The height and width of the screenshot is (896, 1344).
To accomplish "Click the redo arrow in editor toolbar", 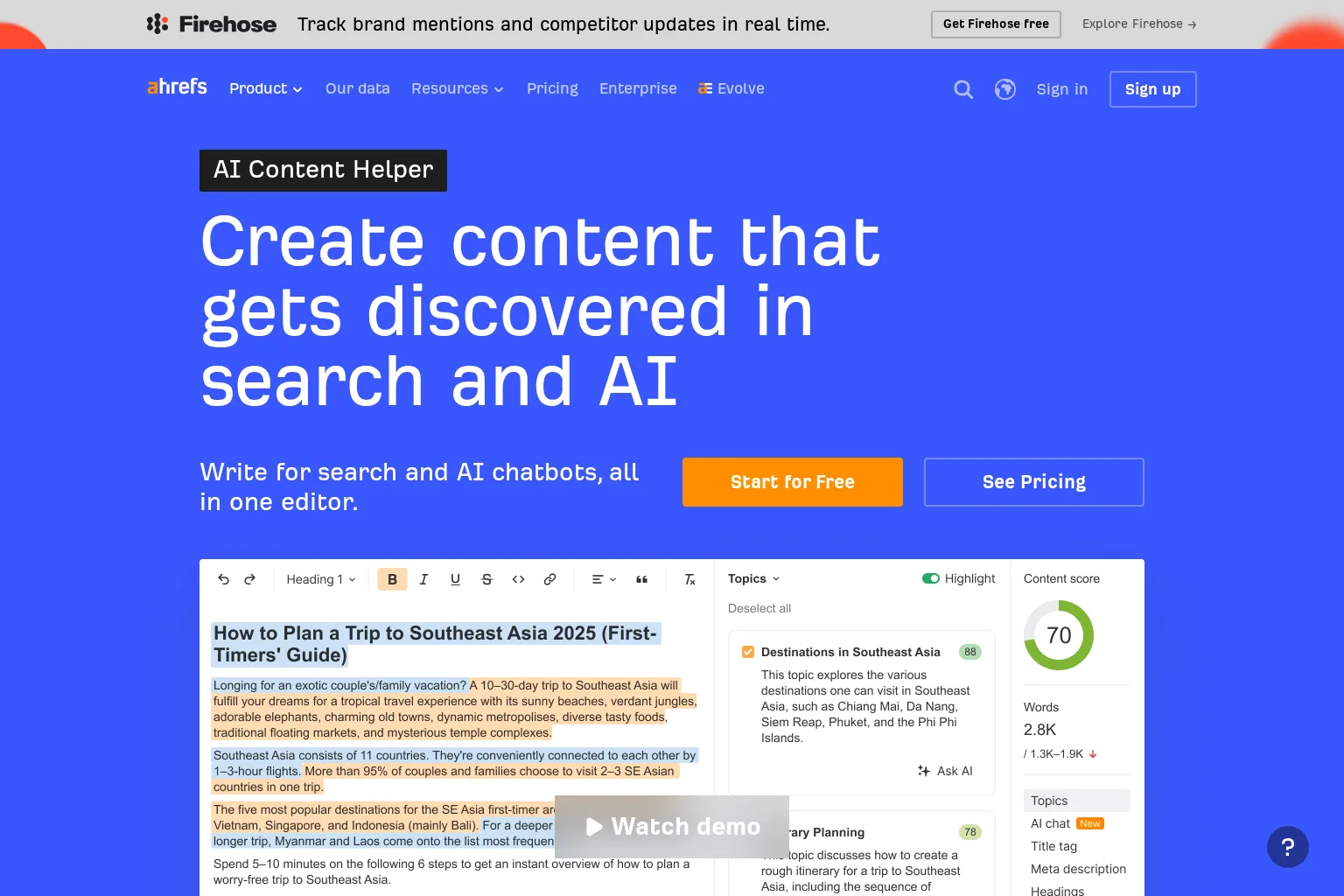I will click(x=249, y=579).
